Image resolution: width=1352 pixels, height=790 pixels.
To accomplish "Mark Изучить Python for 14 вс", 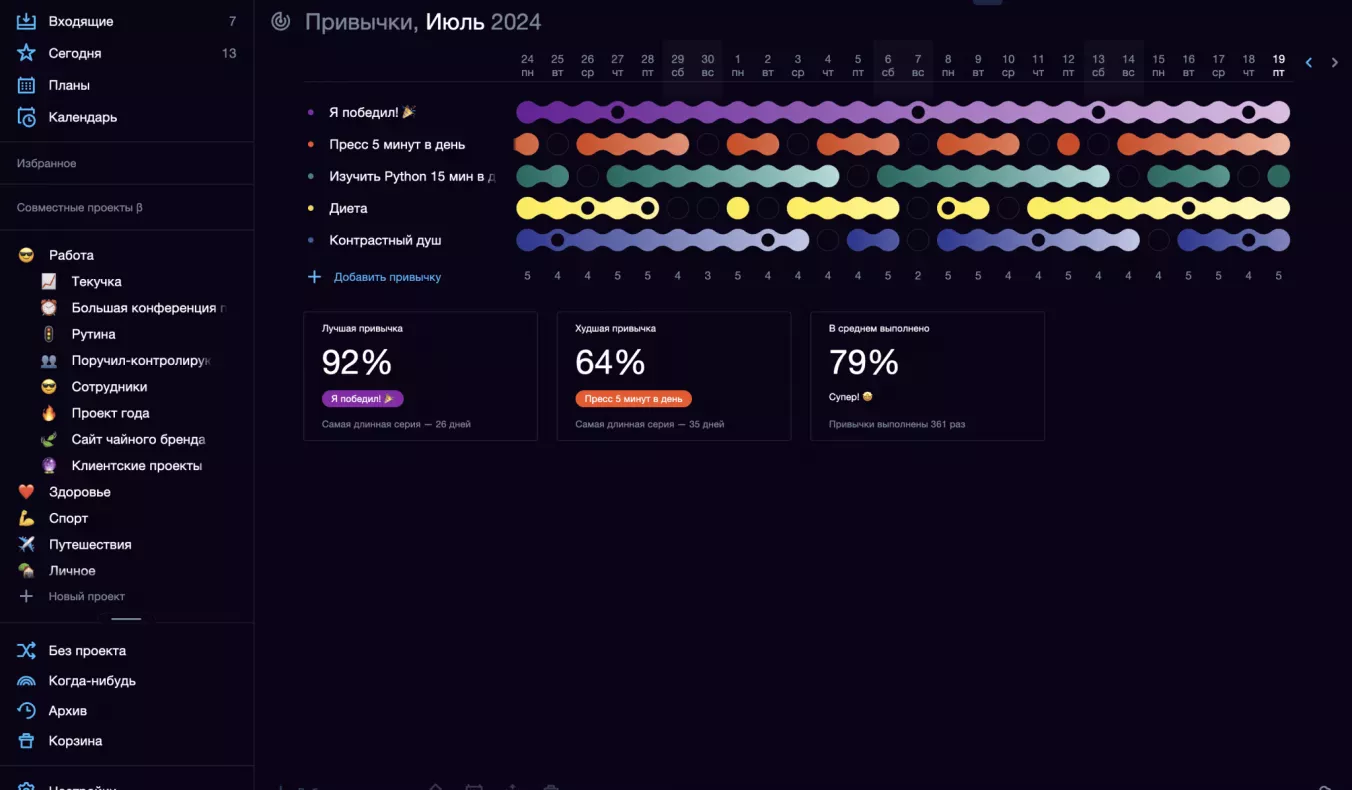I will 1129,176.
